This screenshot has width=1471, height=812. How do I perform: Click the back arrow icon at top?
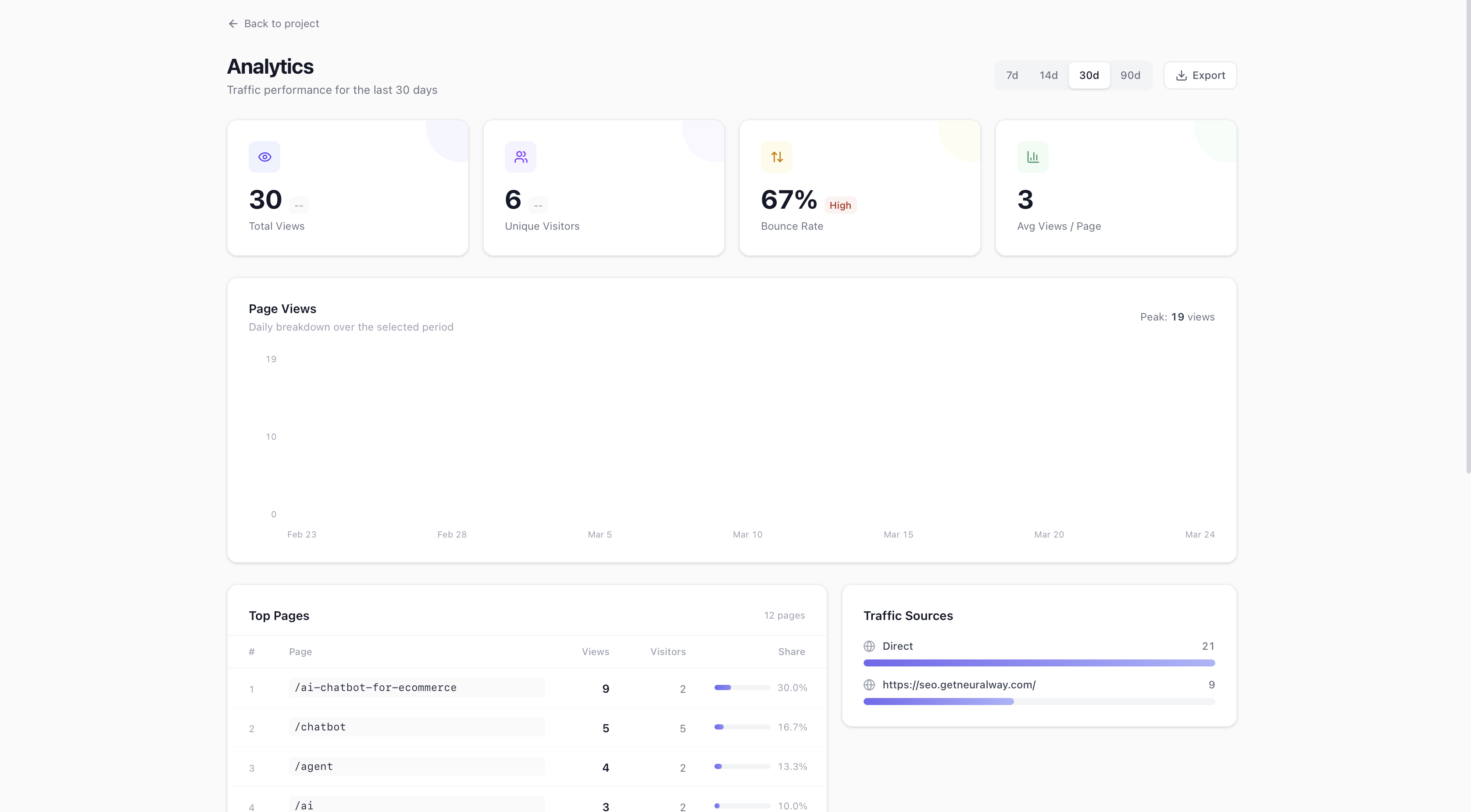(x=233, y=23)
